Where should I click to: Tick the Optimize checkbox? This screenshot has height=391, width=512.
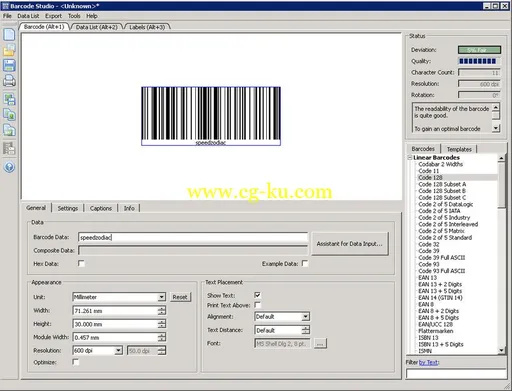click(x=76, y=362)
